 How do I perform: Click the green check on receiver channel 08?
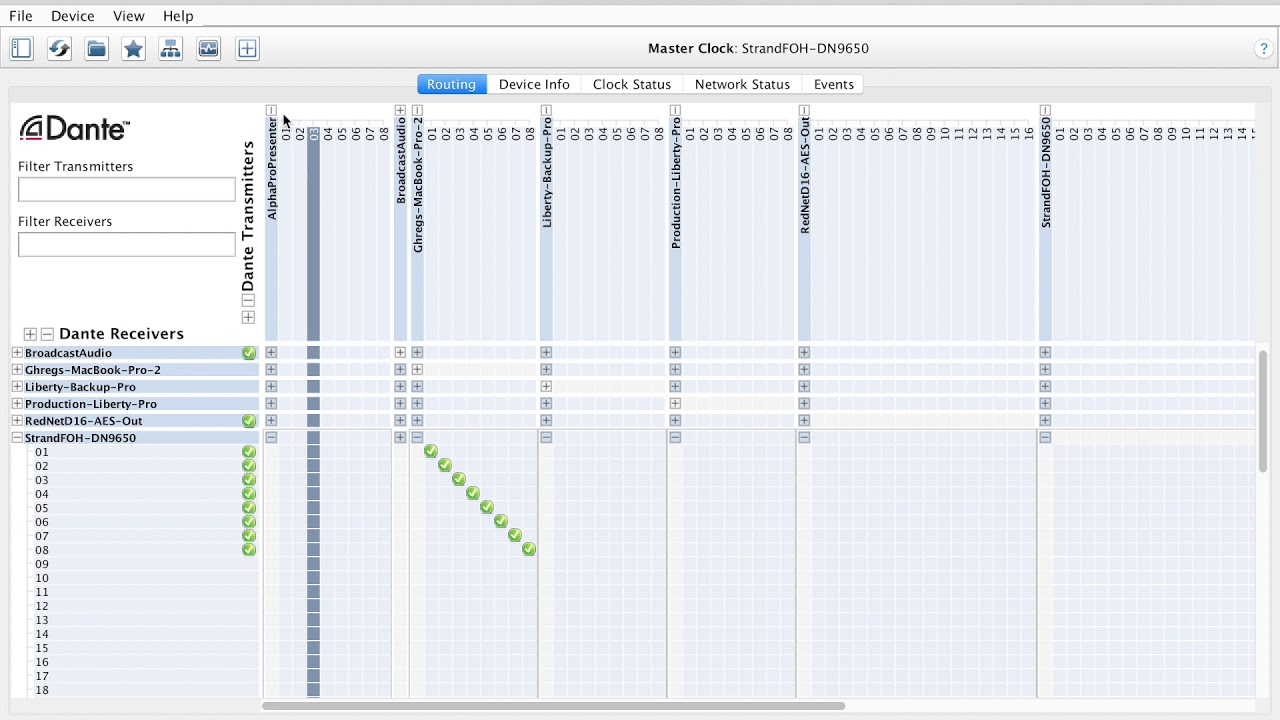[249, 550]
